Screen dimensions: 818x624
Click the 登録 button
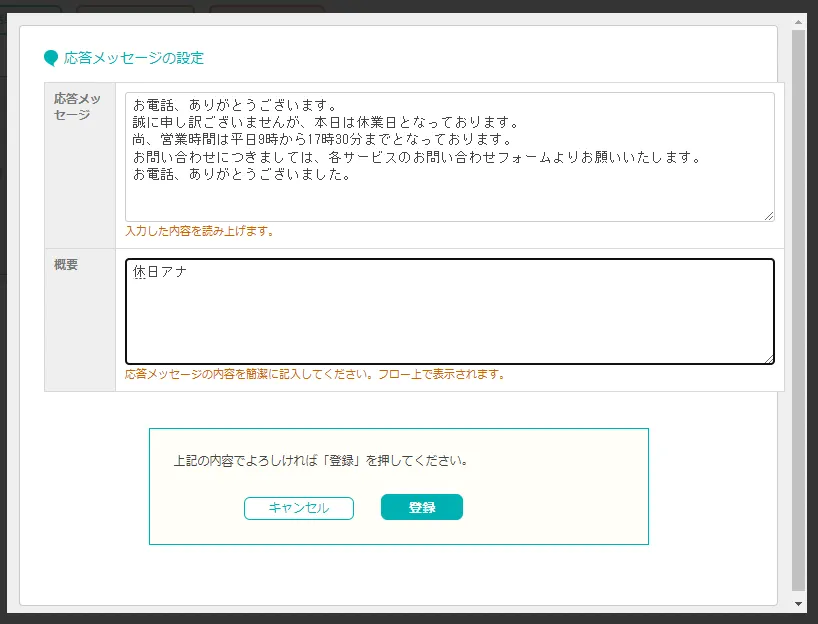click(x=422, y=507)
